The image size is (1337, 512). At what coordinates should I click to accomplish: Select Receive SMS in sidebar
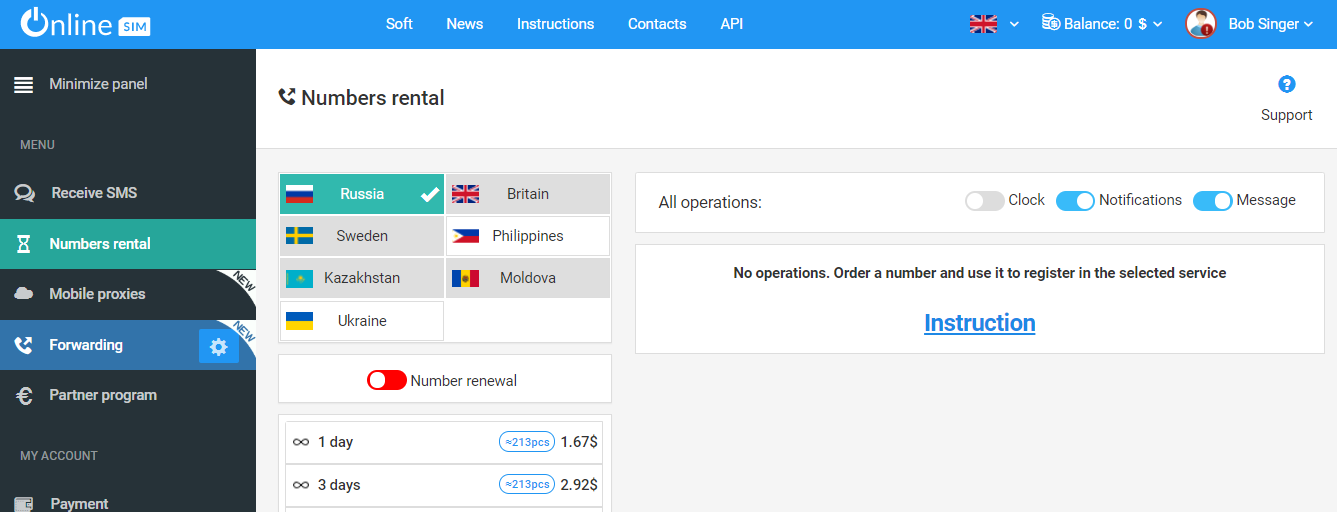click(x=128, y=193)
